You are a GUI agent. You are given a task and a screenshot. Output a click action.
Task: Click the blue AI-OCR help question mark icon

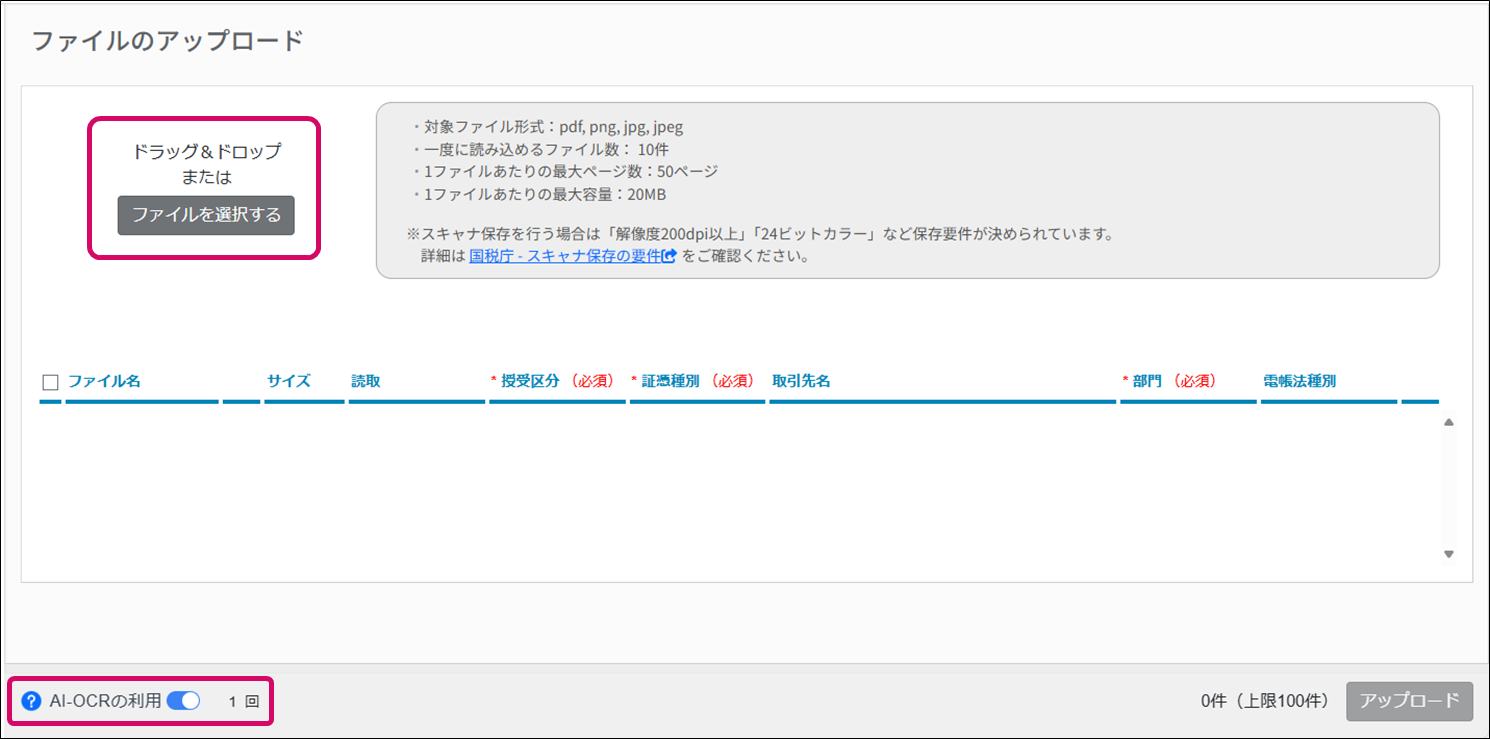tap(31, 701)
